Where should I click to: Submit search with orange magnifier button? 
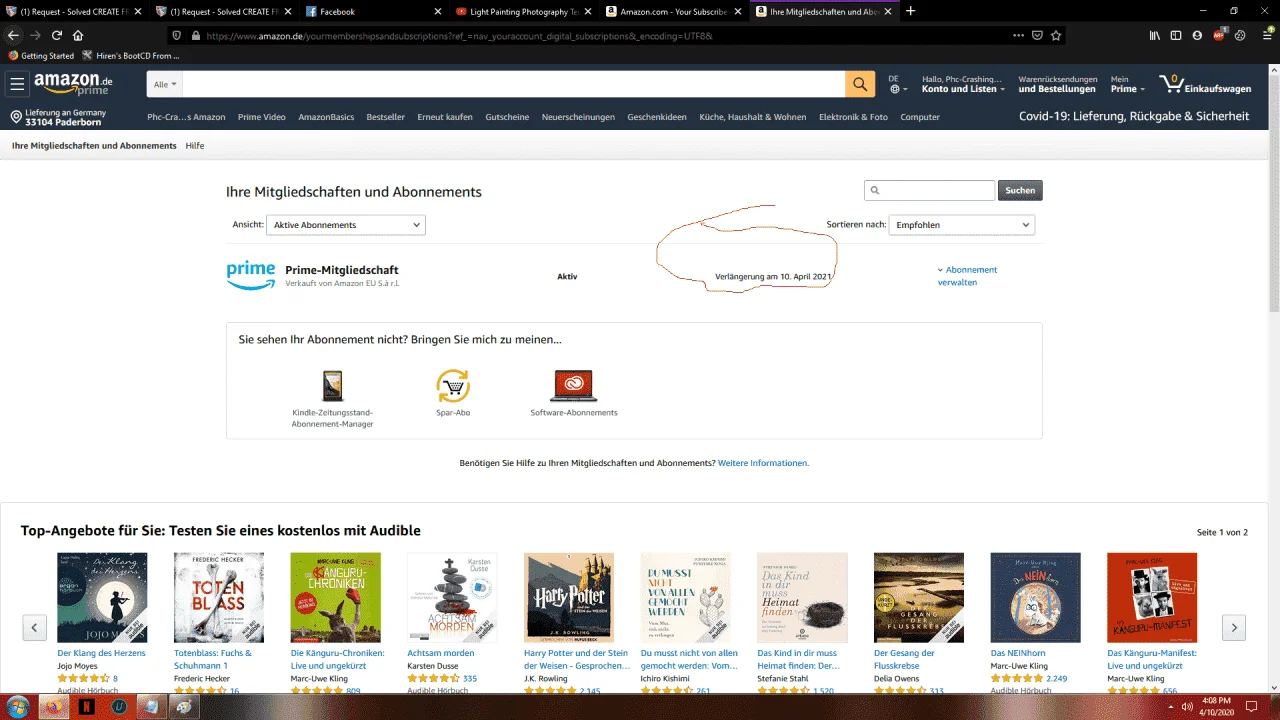860,84
